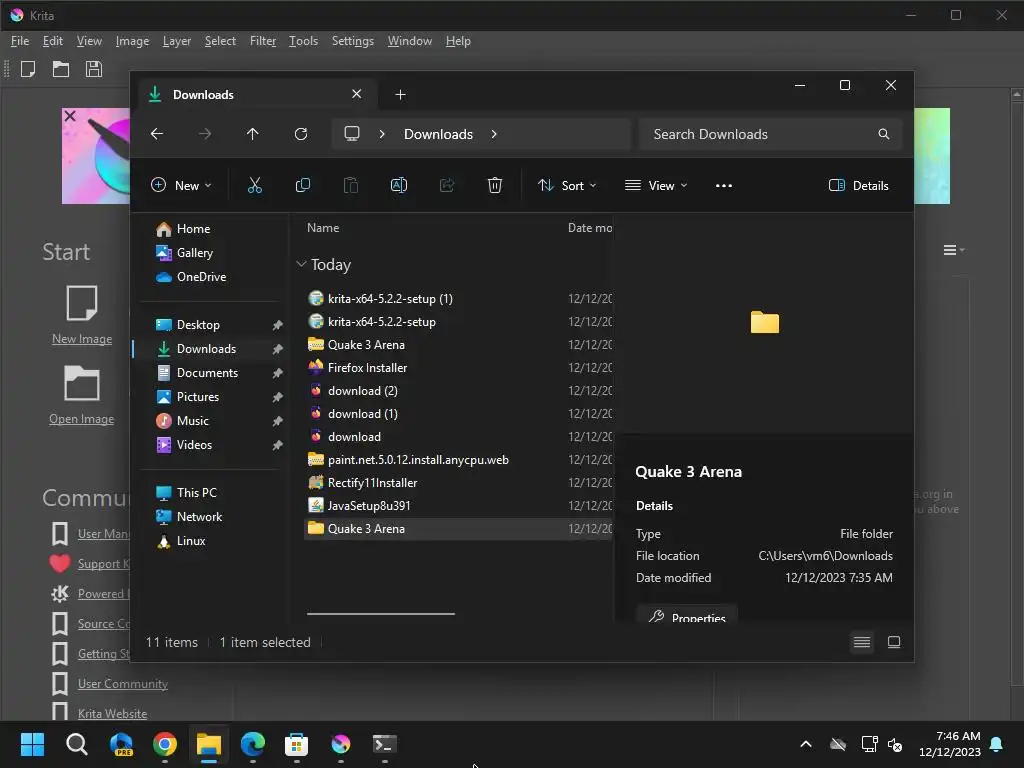Select Linux in the navigation pane
The image size is (1024, 768).
191,541
